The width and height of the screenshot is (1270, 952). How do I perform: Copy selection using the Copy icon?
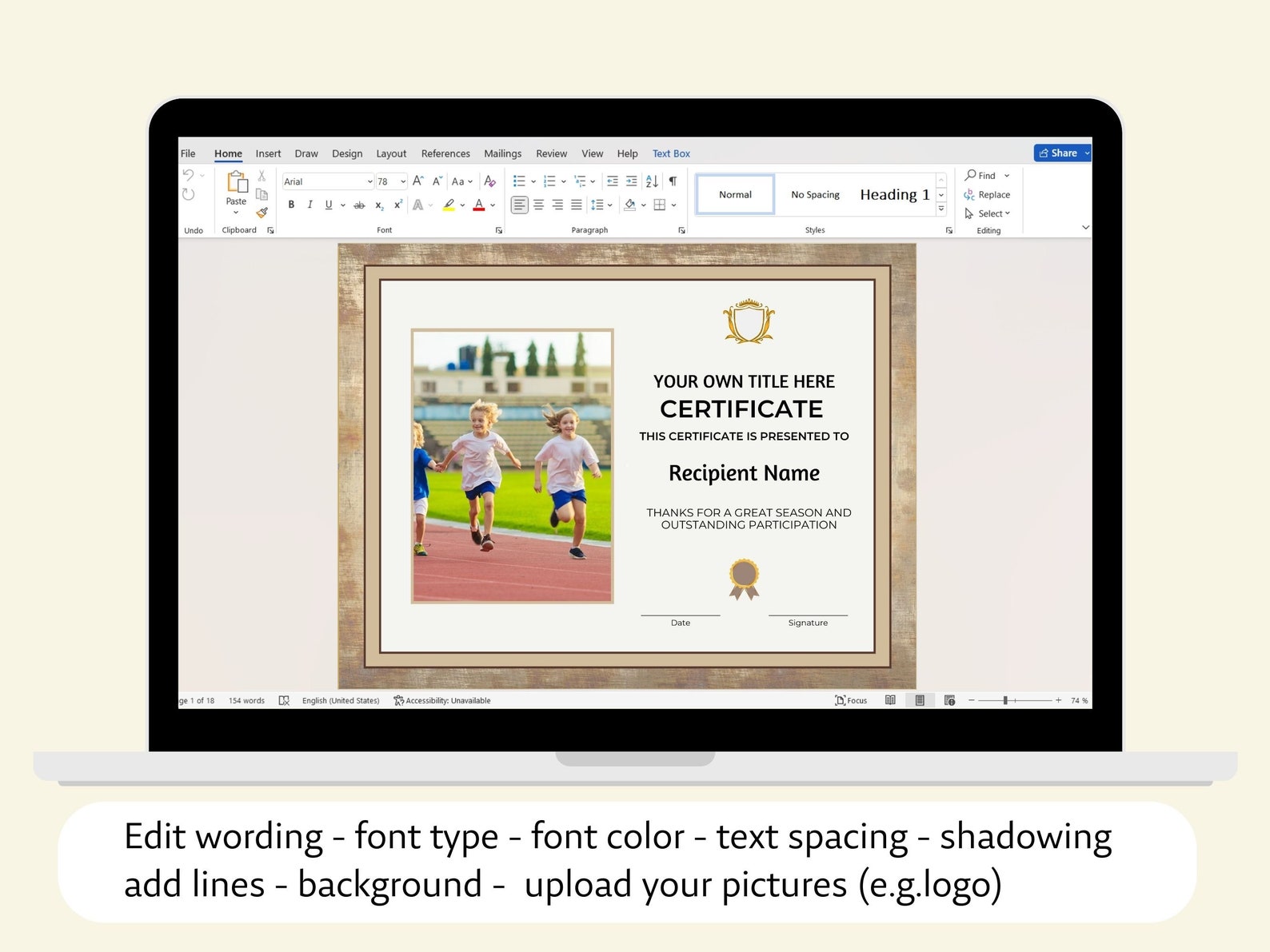click(262, 194)
